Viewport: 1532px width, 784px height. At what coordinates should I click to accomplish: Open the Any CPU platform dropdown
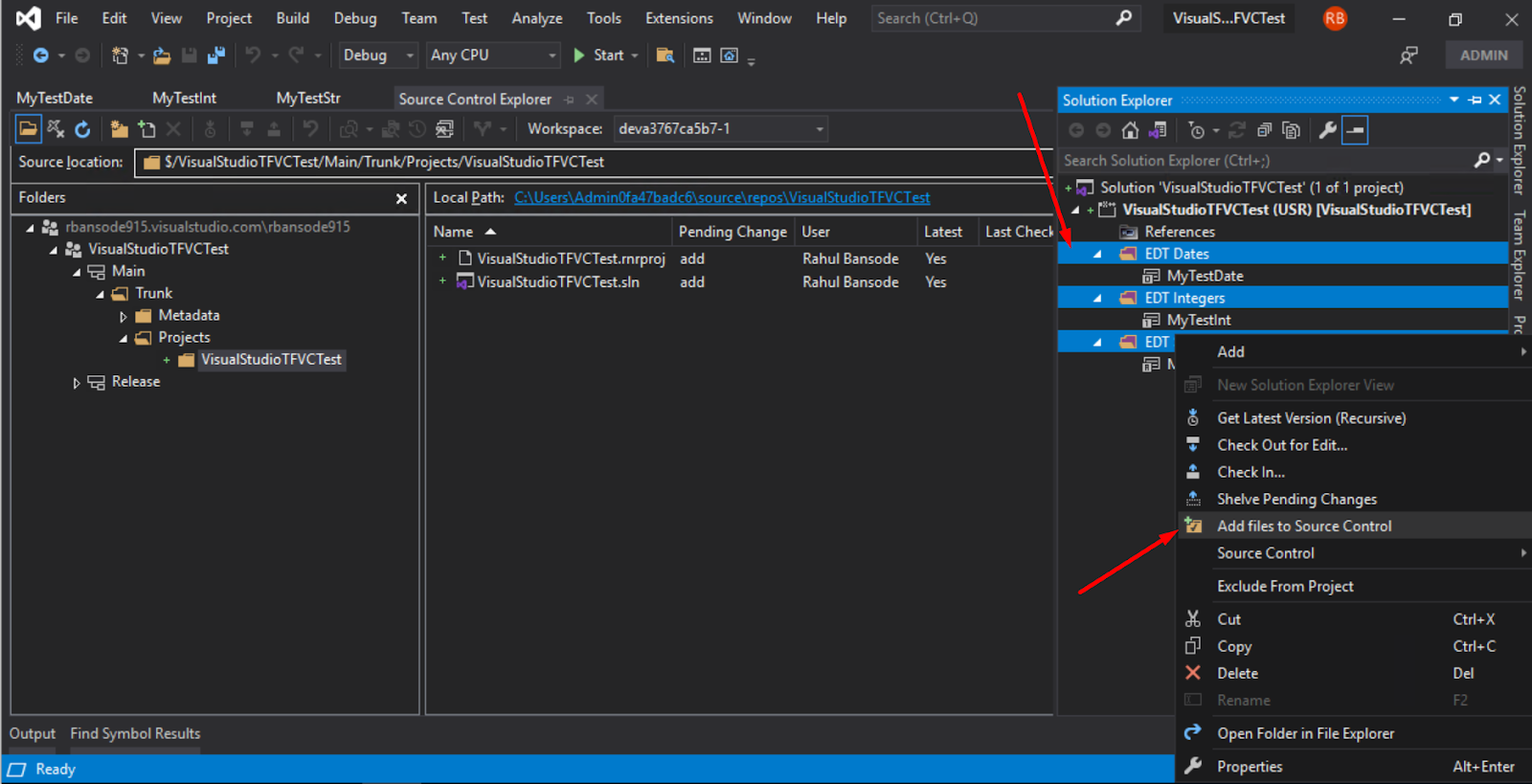tap(493, 56)
